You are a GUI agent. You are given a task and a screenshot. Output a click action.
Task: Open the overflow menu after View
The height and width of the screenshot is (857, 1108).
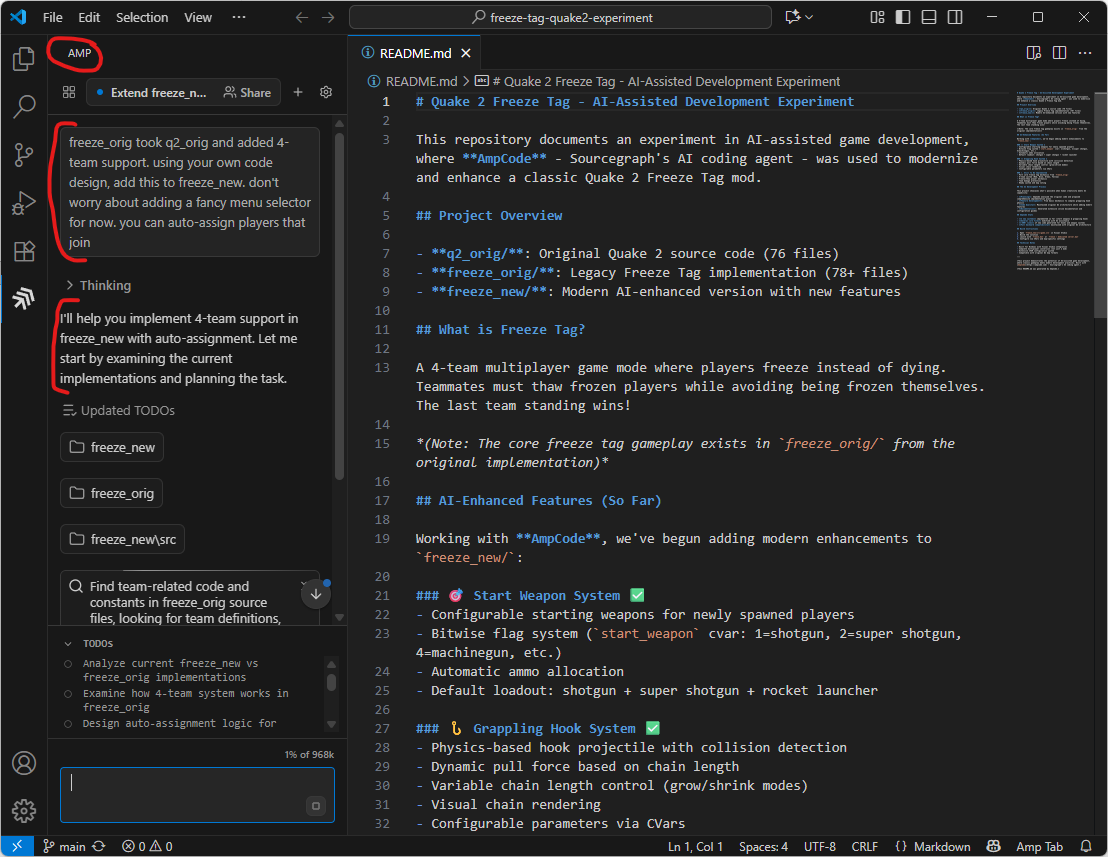click(239, 17)
